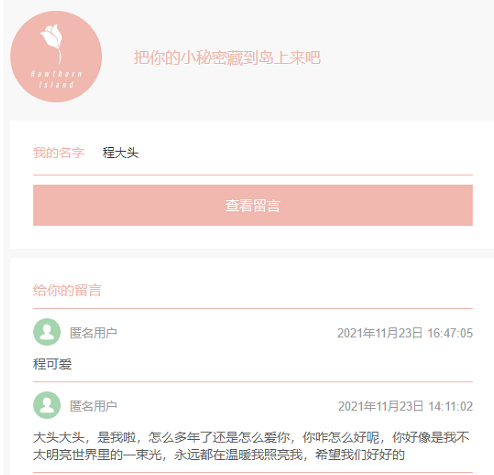Click the 我的名字 label
494x475 pixels.
click(59, 153)
